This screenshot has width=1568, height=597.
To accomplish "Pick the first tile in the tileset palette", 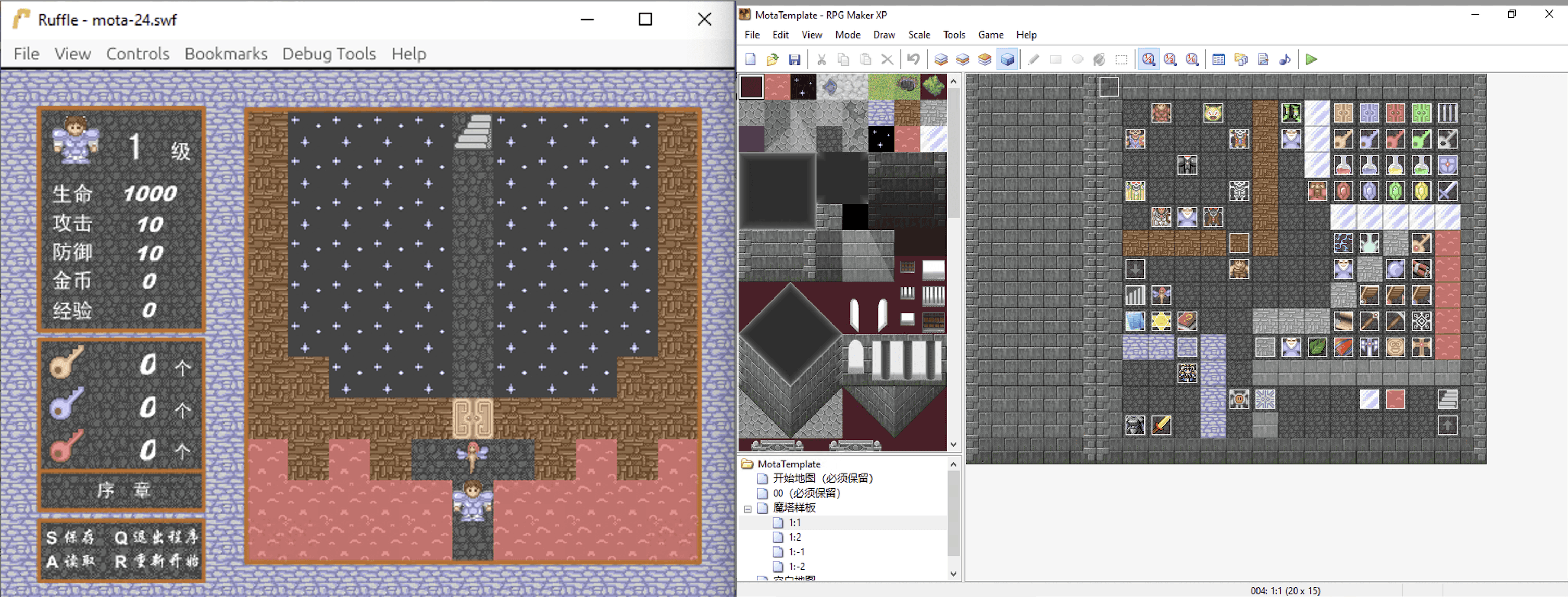I will click(751, 87).
